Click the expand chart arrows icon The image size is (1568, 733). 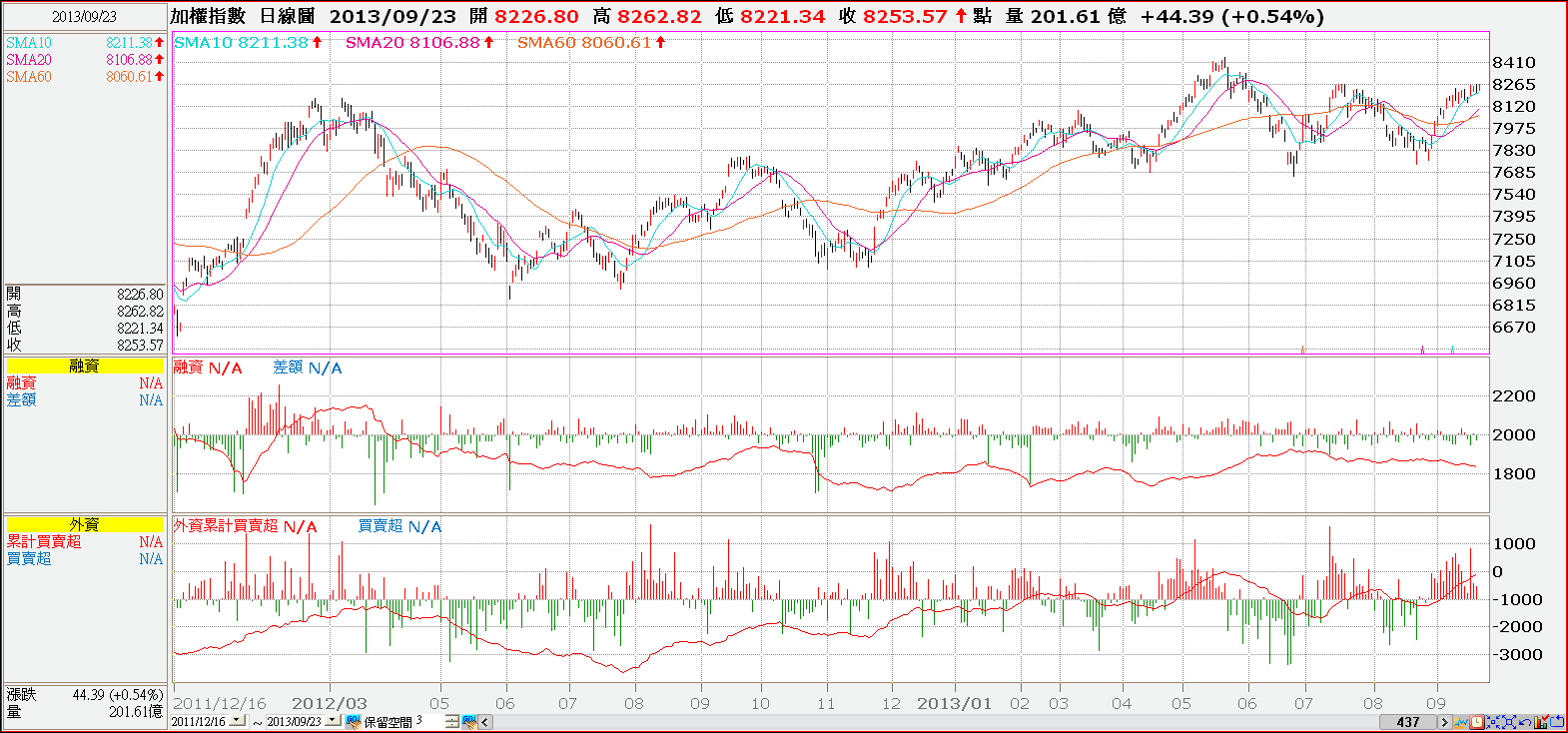[x=1509, y=721]
